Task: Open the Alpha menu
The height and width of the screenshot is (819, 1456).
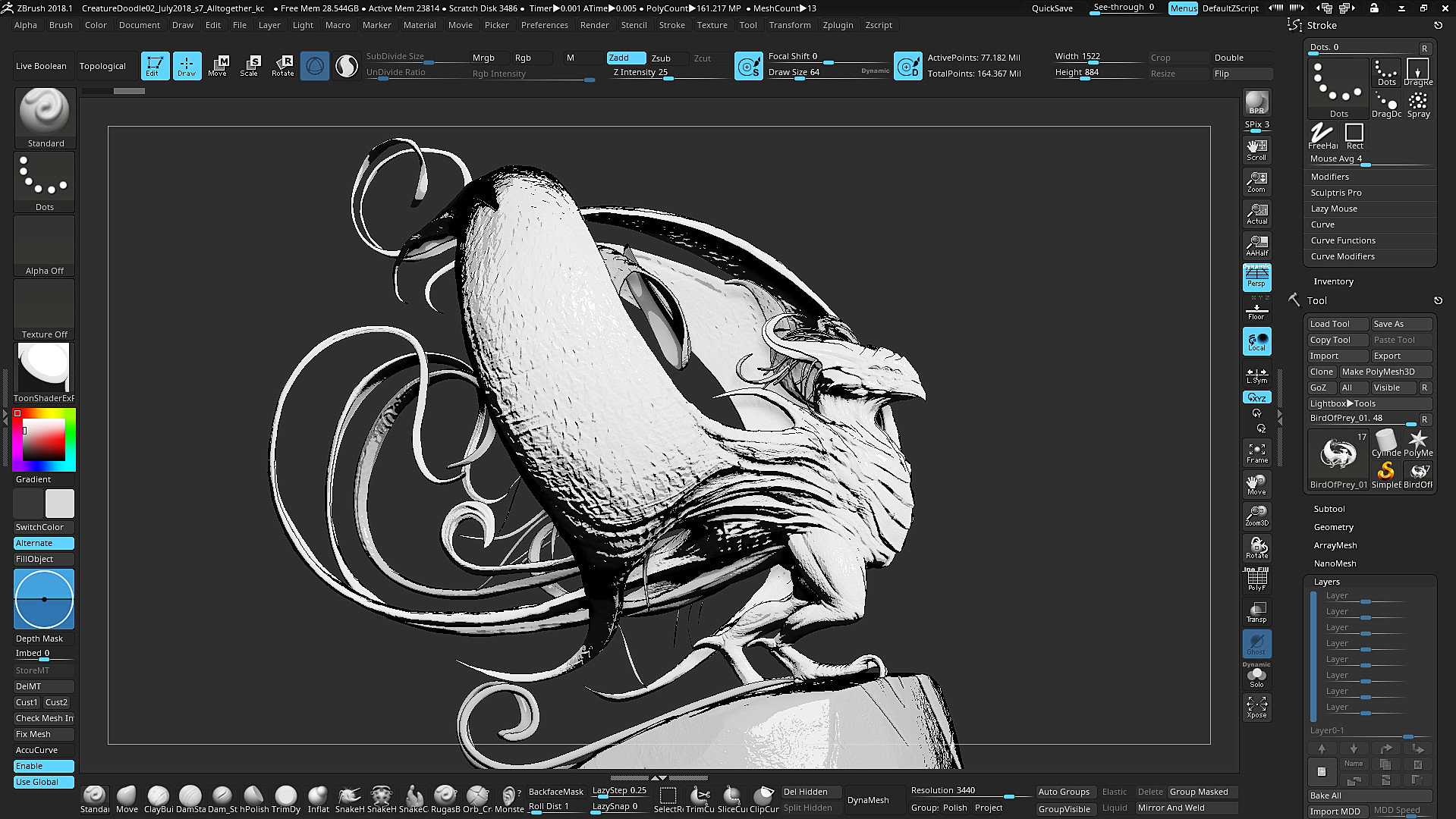Action: coord(25,25)
